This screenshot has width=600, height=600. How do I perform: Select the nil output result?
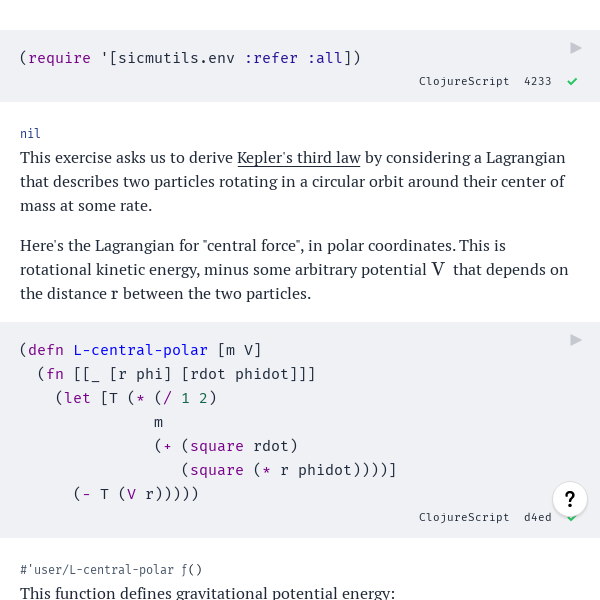pyautogui.click(x=30, y=134)
